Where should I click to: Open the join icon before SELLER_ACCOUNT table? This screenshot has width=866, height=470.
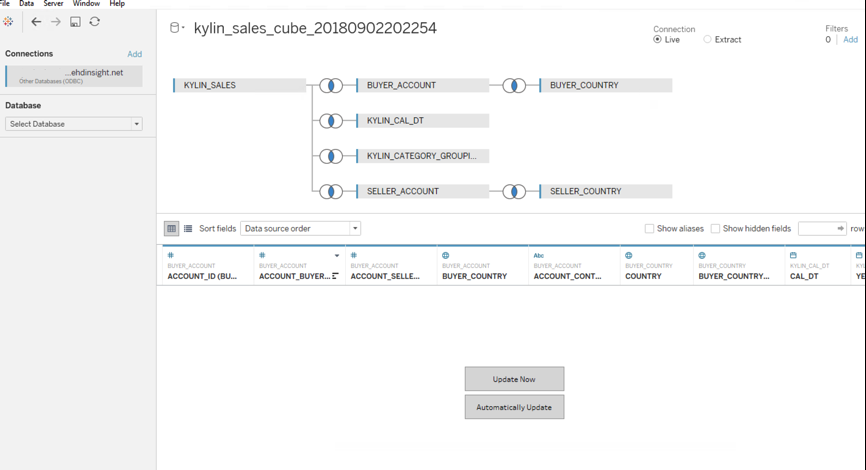coord(331,192)
